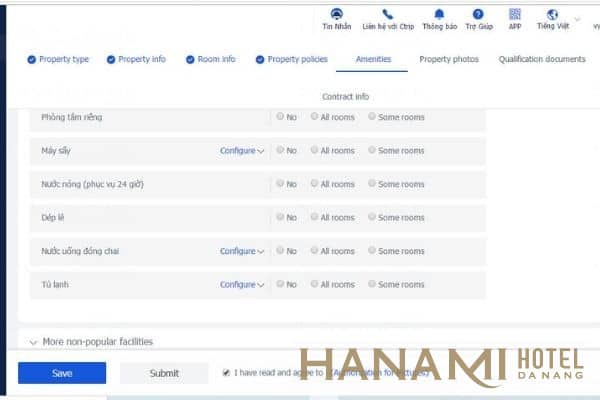Toggle the I have read and agree checkbox
Viewport: 600px width, 400px height.
coord(226,372)
